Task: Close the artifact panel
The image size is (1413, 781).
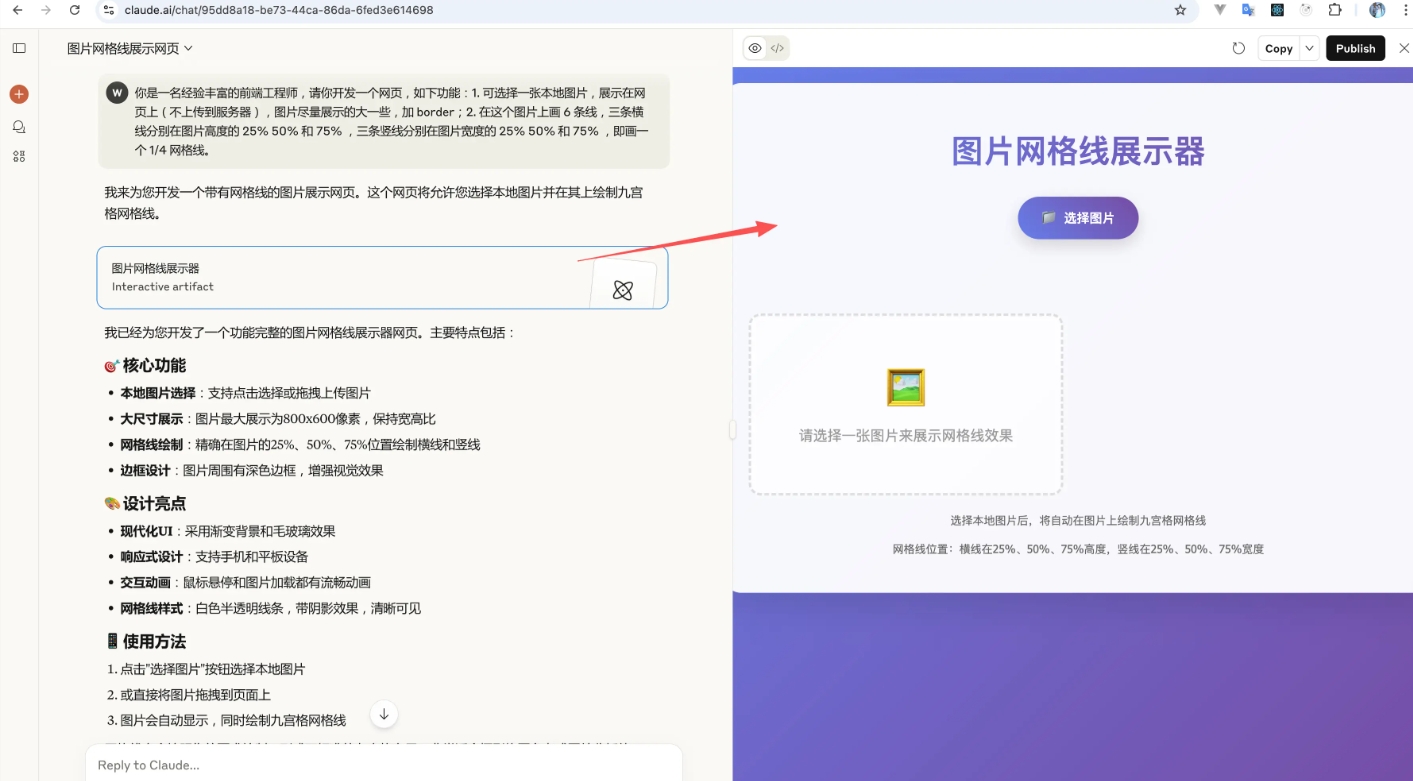Action: point(1403,48)
